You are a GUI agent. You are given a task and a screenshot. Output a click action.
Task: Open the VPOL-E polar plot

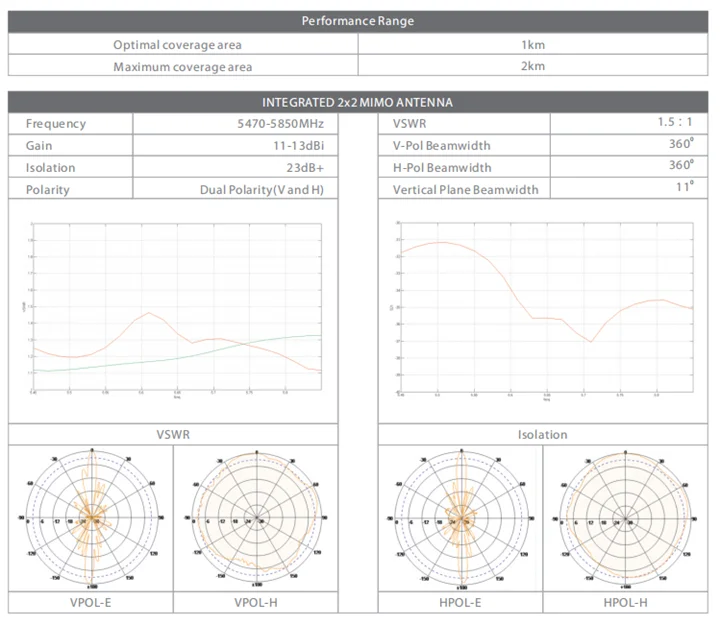[x=92, y=518]
